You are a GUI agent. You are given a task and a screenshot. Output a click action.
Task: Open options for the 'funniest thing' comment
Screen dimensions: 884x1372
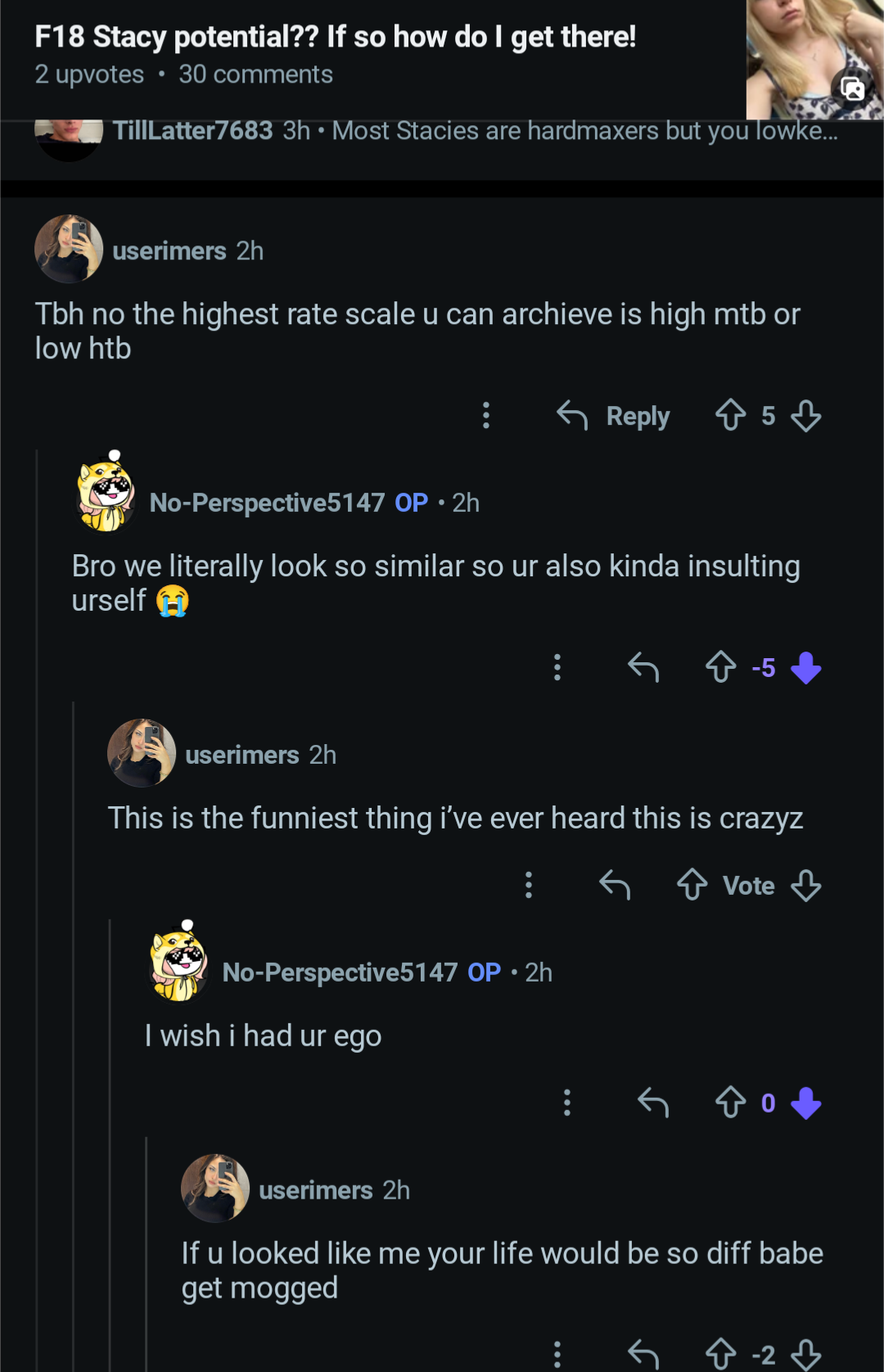tap(529, 885)
